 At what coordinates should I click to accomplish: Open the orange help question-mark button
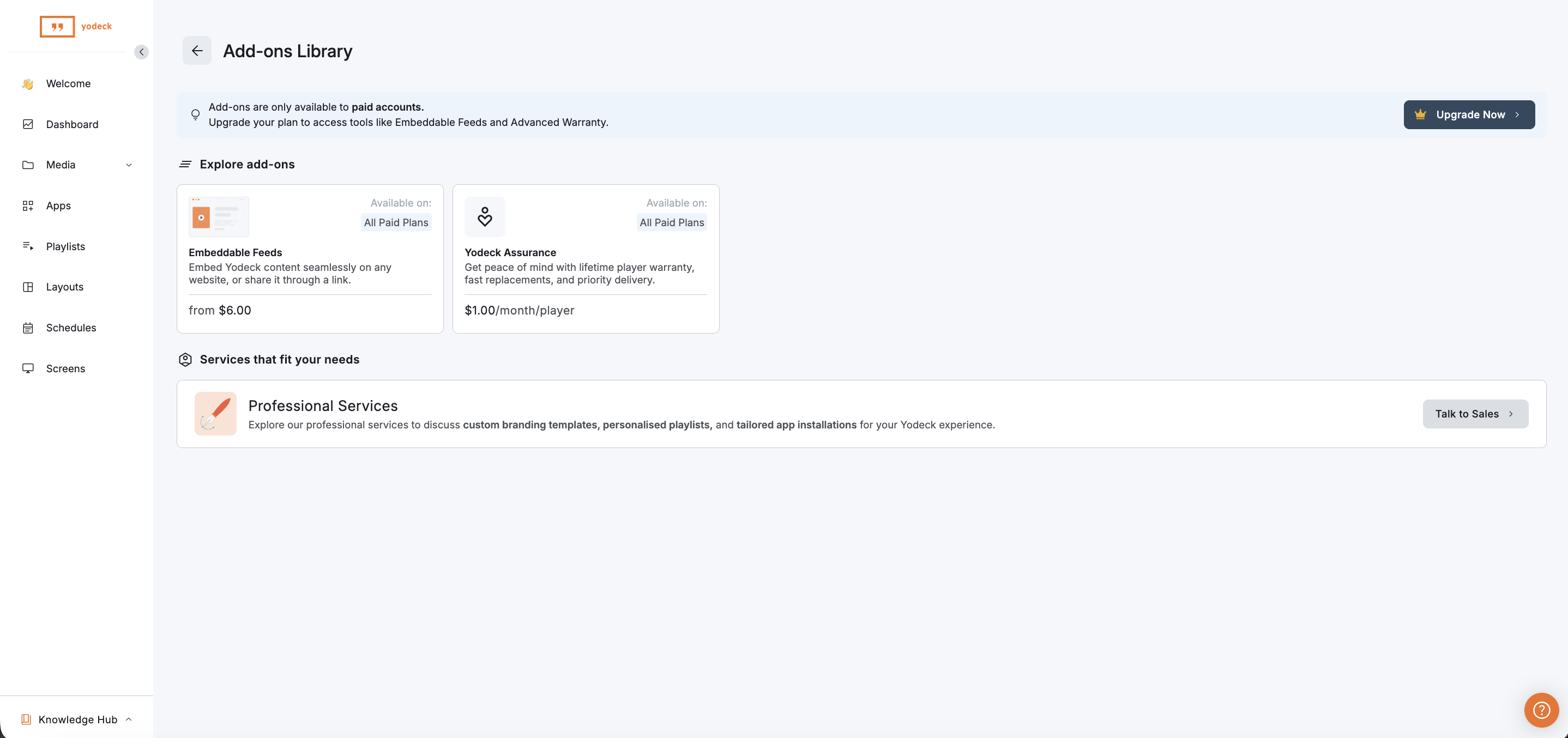click(x=1541, y=710)
